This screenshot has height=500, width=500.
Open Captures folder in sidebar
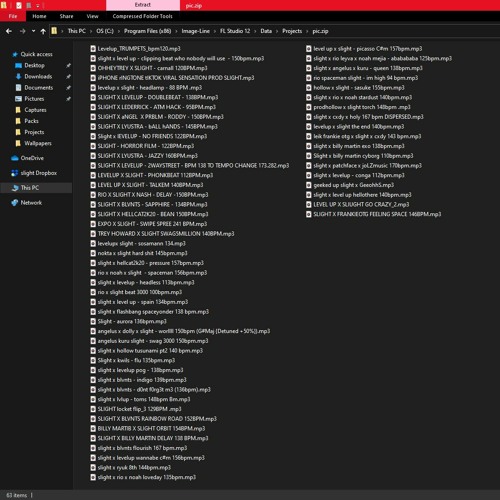(x=35, y=110)
